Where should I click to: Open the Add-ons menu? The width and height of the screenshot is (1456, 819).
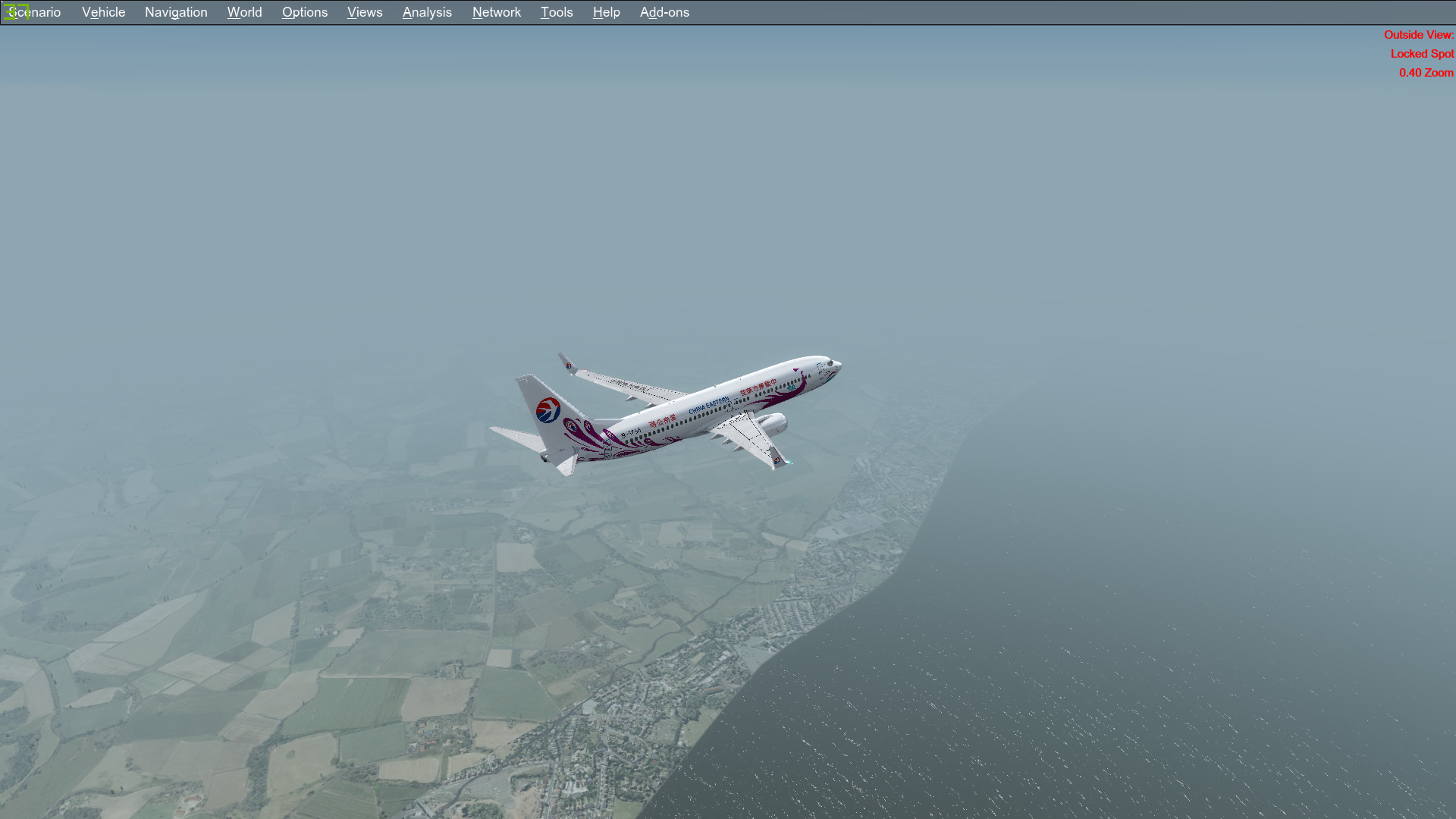[664, 12]
